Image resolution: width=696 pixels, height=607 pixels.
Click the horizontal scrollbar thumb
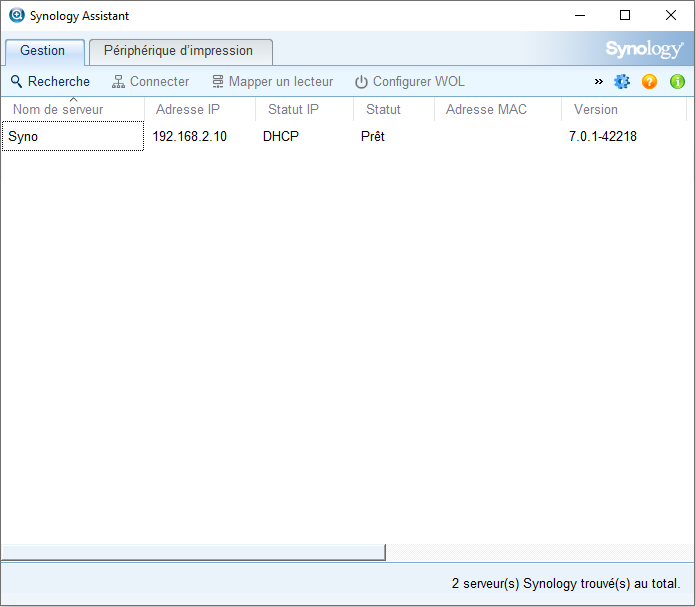click(192, 552)
